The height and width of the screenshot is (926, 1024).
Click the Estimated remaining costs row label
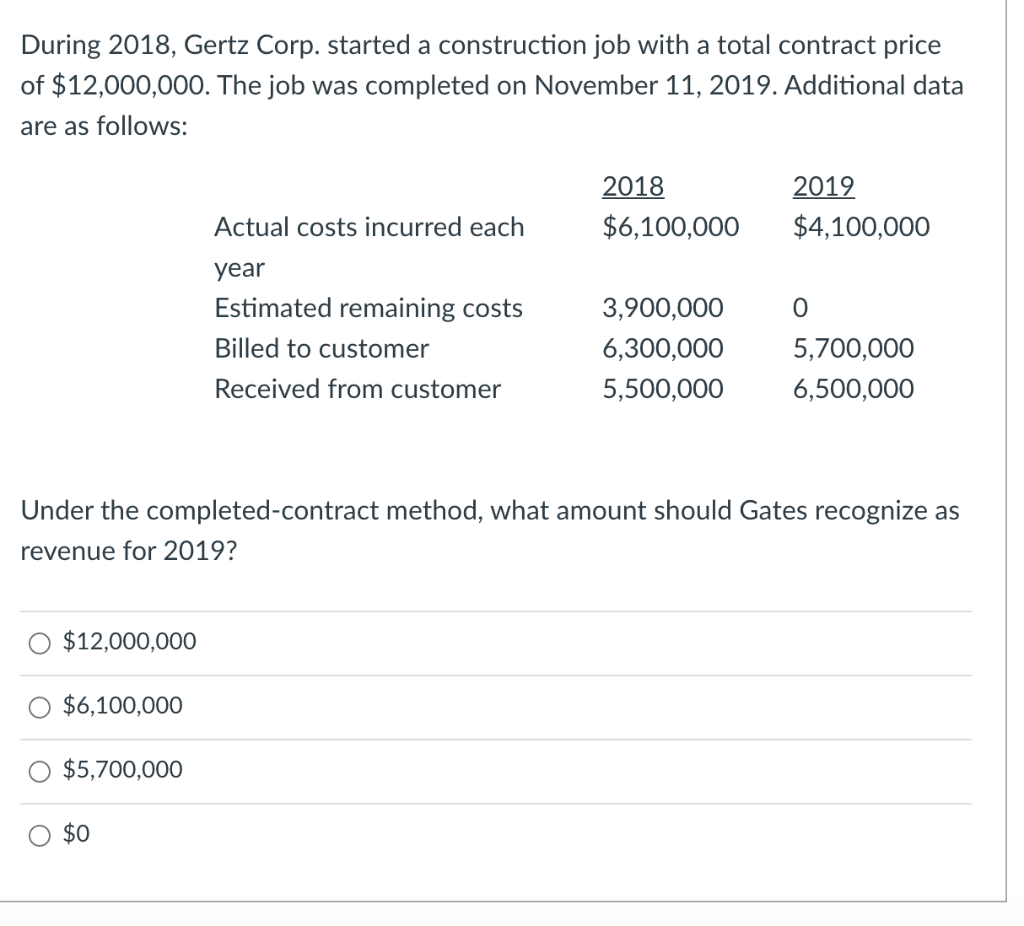(368, 308)
